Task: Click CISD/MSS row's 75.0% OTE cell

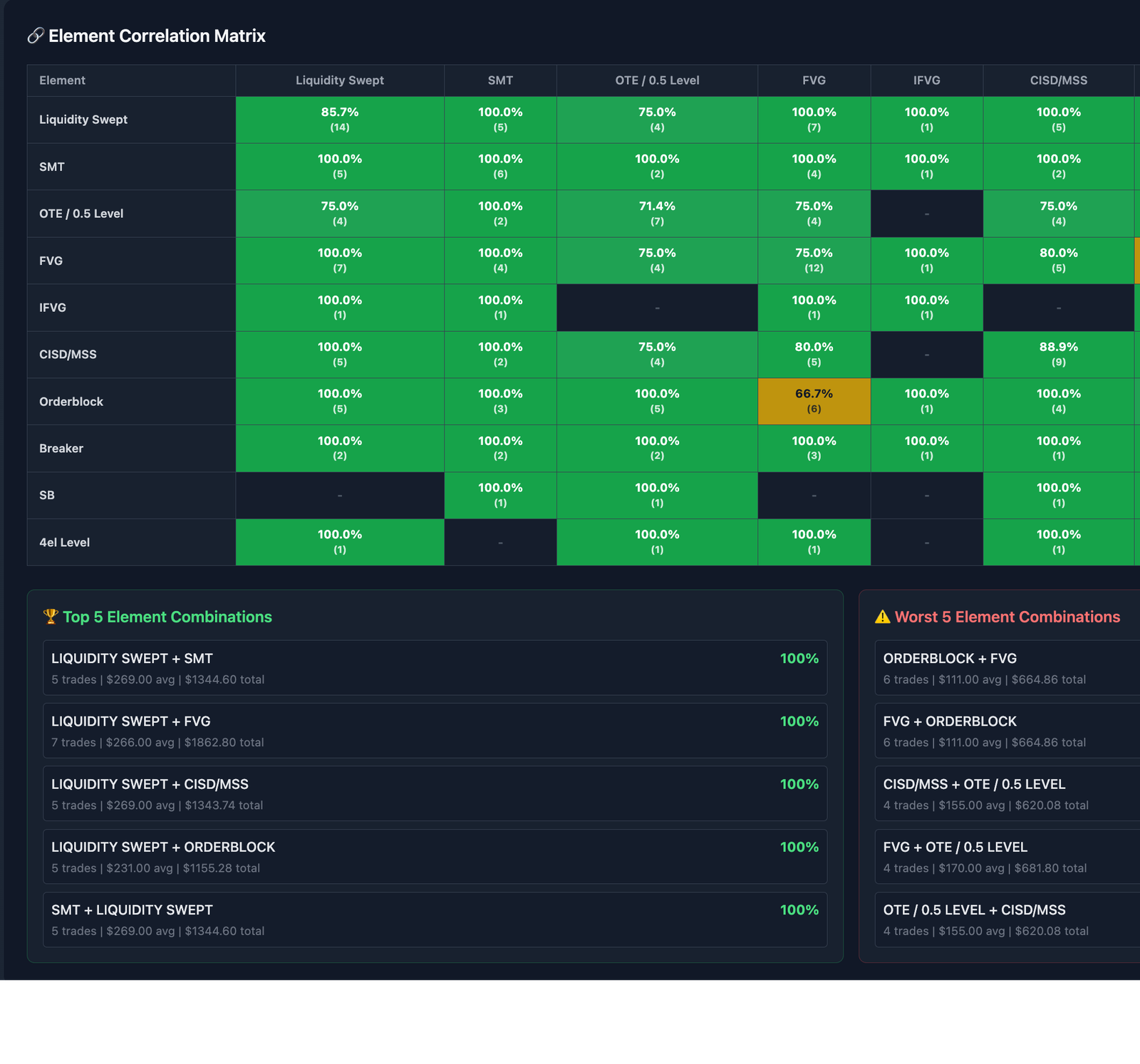Action: [x=657, y=355]
